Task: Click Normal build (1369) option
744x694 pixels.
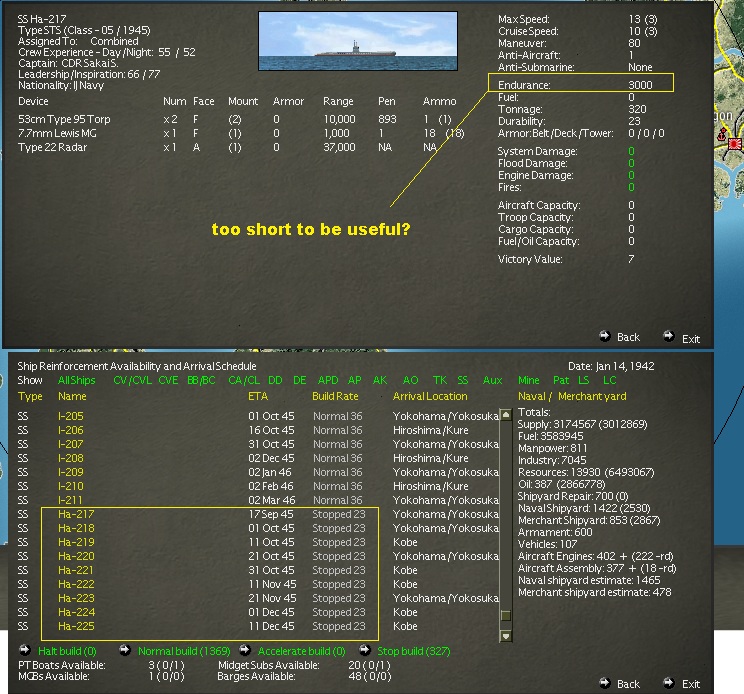Action: [184, 651]
